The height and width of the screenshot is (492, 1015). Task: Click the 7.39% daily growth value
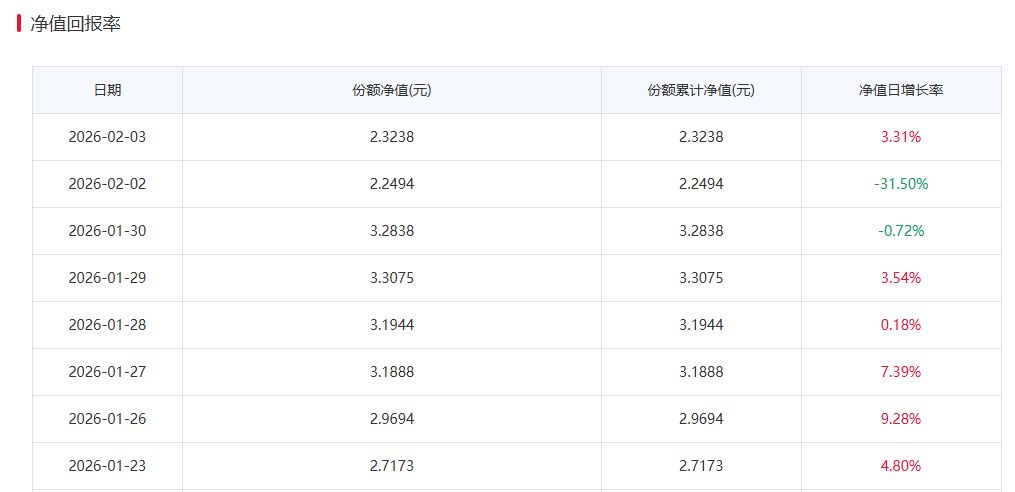tap(900, 372)
